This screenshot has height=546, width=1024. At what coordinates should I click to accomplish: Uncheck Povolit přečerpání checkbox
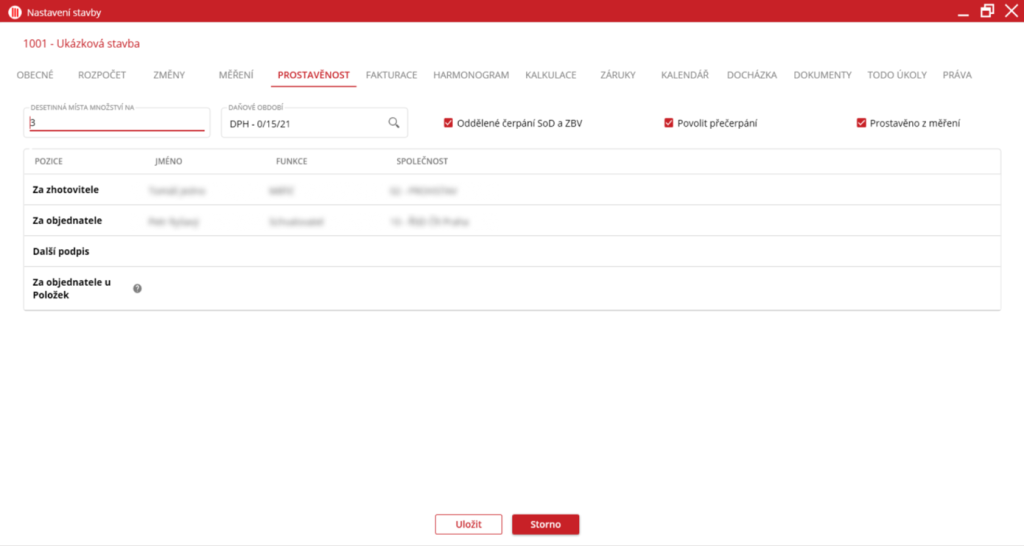pyautogui.click(x=669, y=123)
